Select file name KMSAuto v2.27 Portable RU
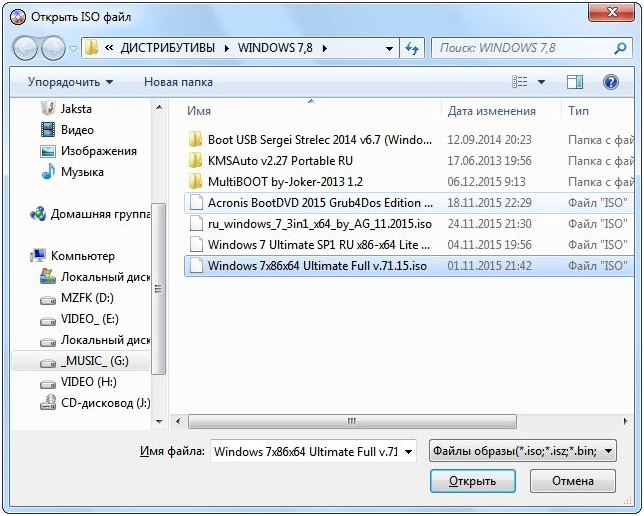644x516 pixels. tap(280, 161)
